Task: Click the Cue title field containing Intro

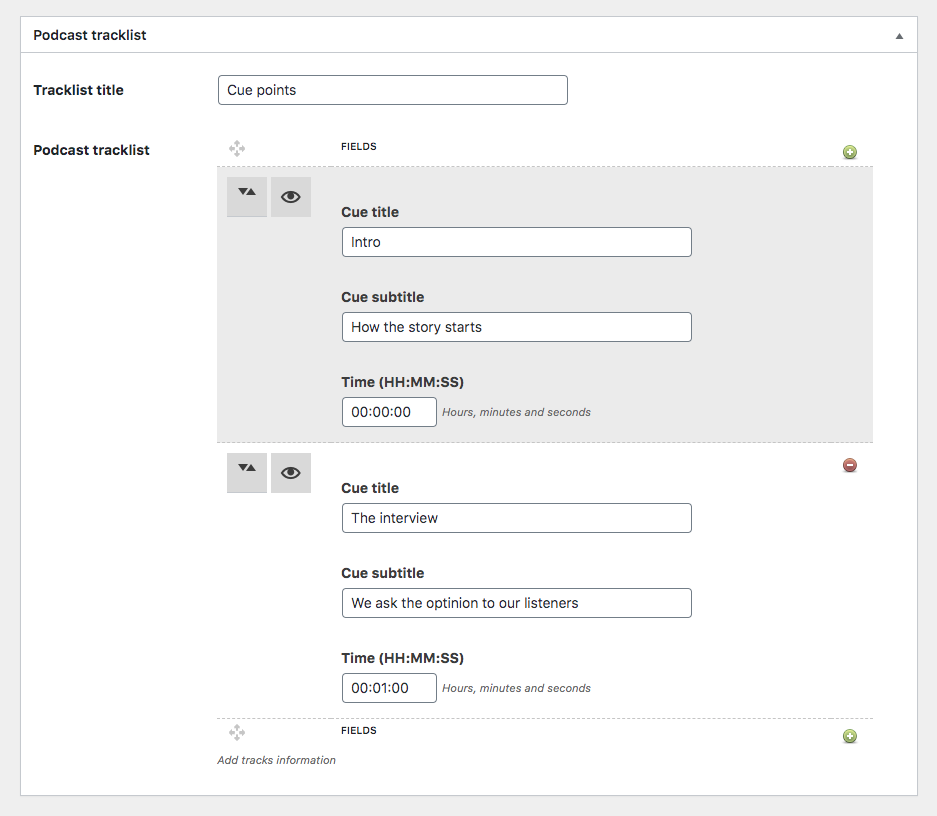Action: pyautogui.click(x=517, y=242)
